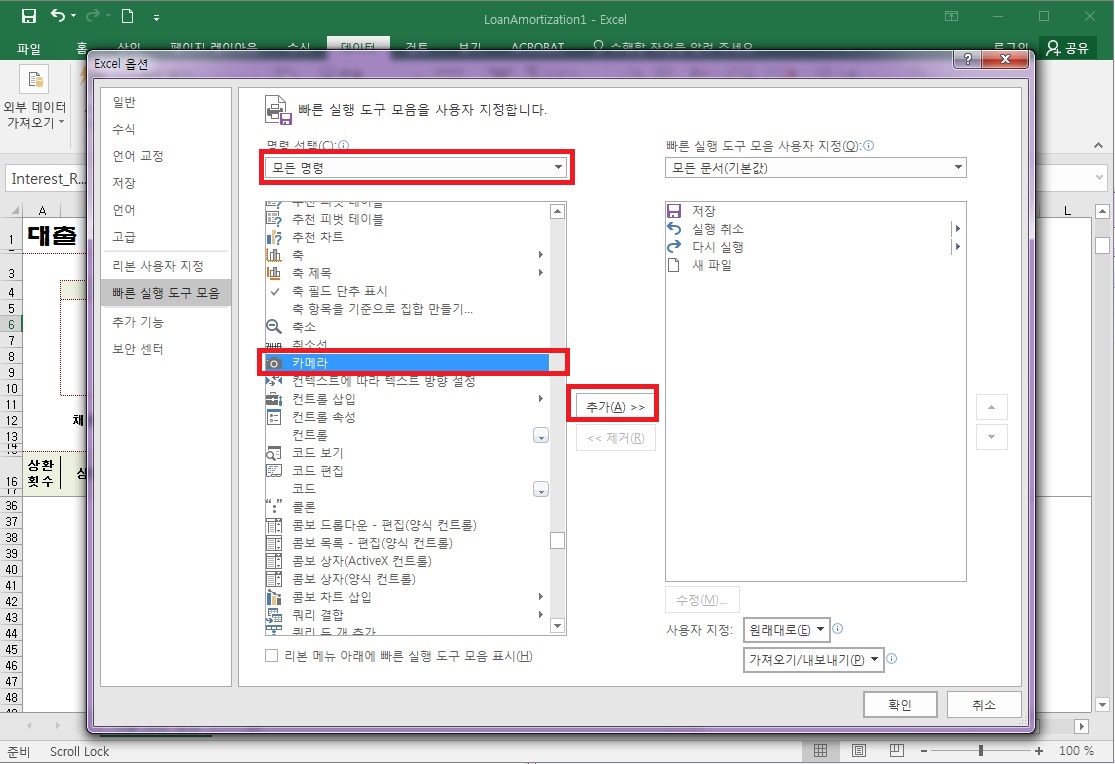Select the 축 chart command icon
This screenshot has height=764, width=1115.
click(x=274, y=255)
